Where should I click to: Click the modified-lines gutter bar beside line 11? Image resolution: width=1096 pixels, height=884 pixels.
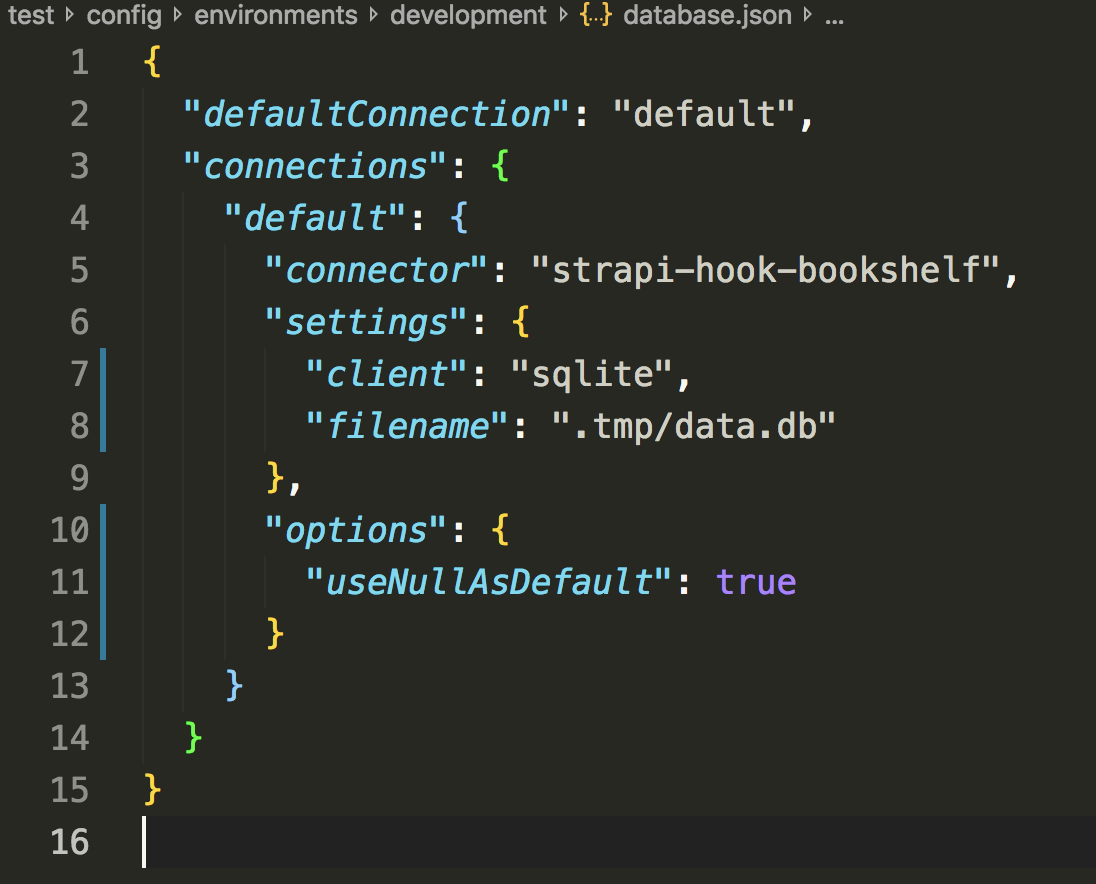pos(103,582)
